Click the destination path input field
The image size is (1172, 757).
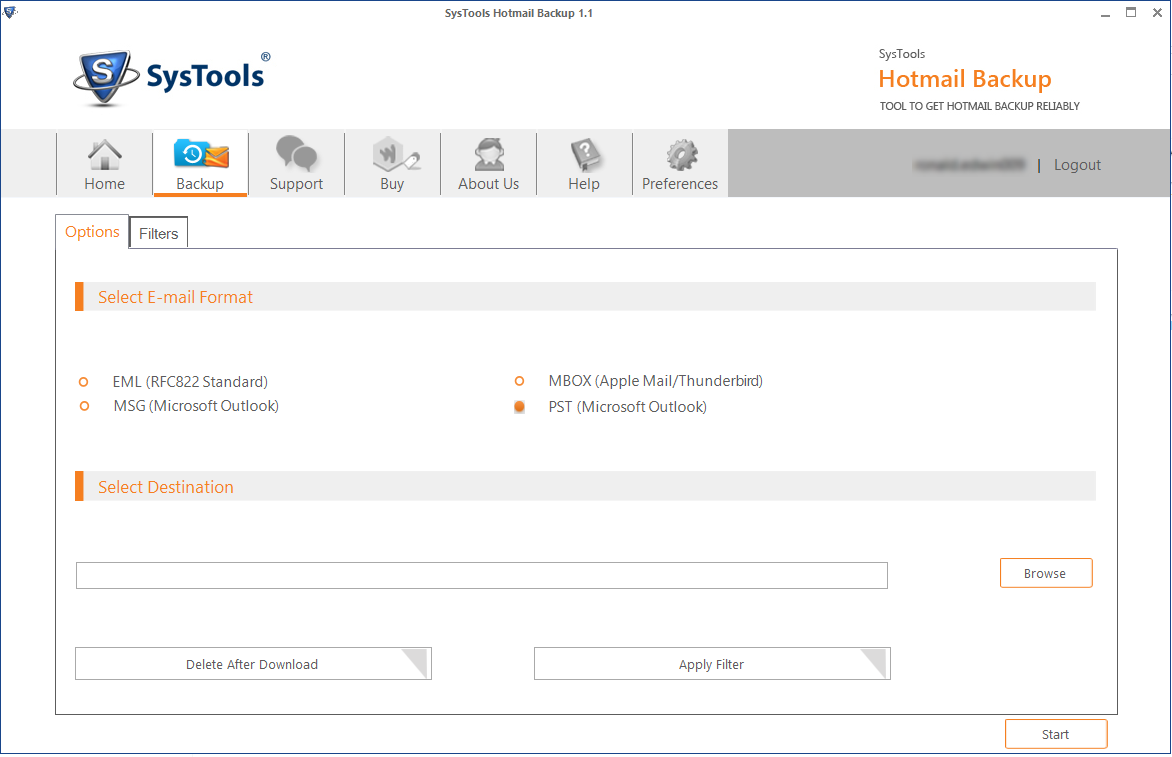click(481, 575)
